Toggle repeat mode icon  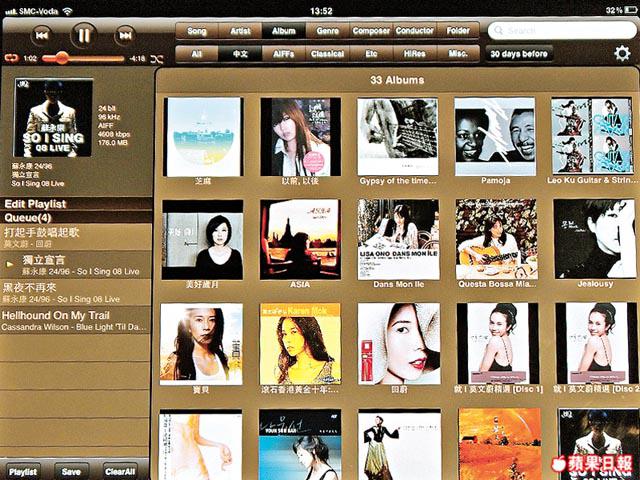click(12, 58)
